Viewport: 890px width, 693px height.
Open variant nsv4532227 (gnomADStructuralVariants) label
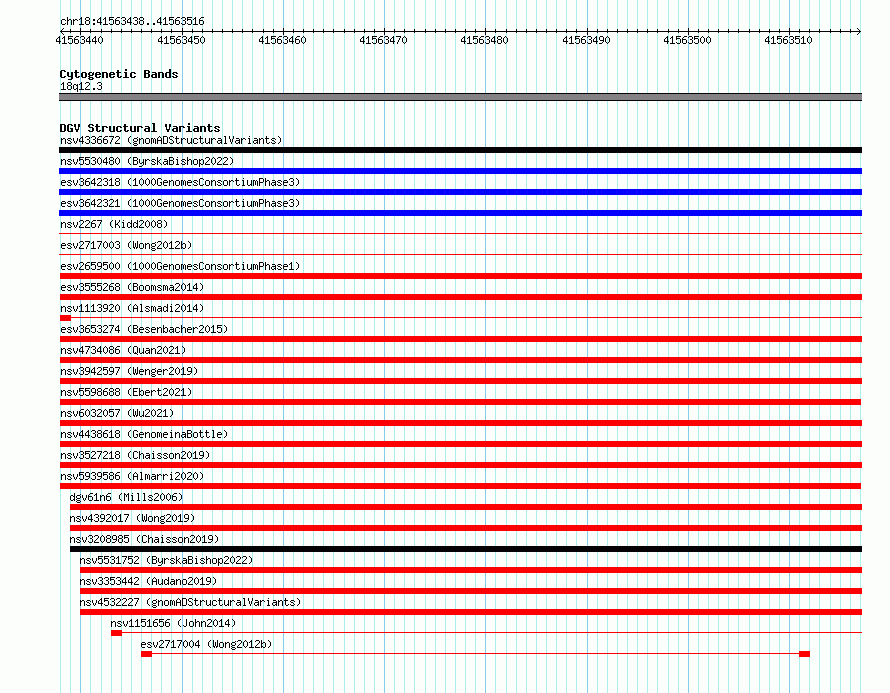(x=190, y=602)
